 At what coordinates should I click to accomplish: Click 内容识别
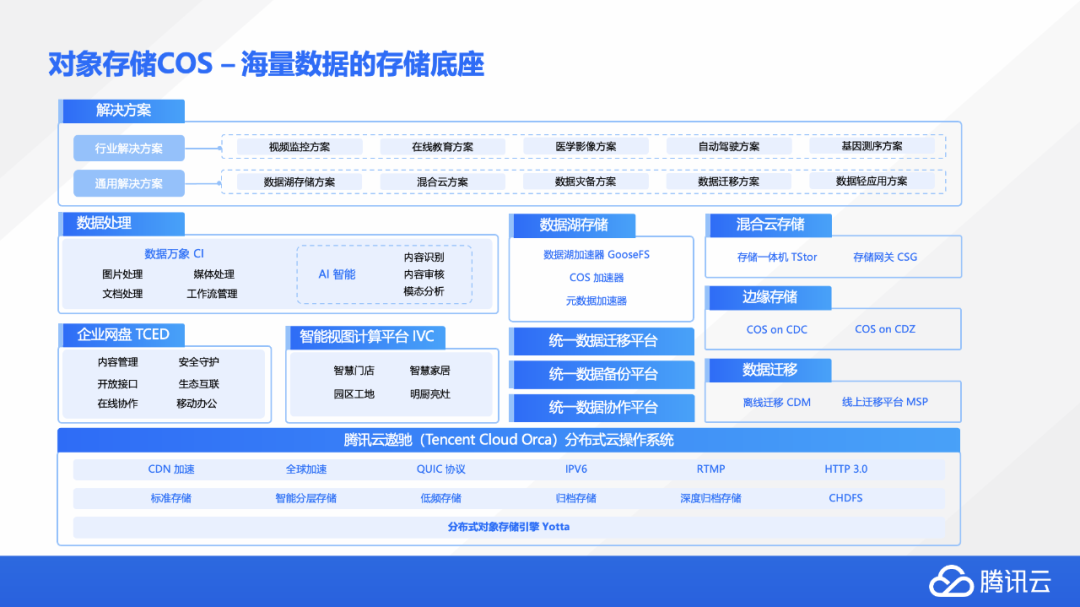click(424, 257)
